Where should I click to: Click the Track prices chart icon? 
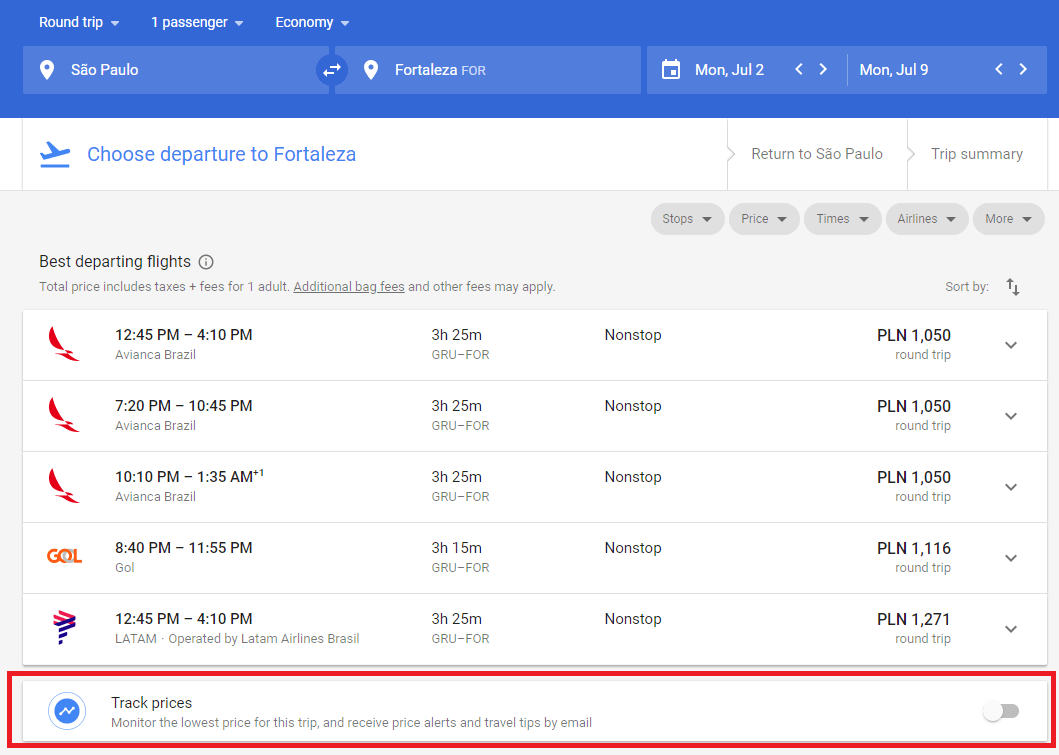pos(67,710)
